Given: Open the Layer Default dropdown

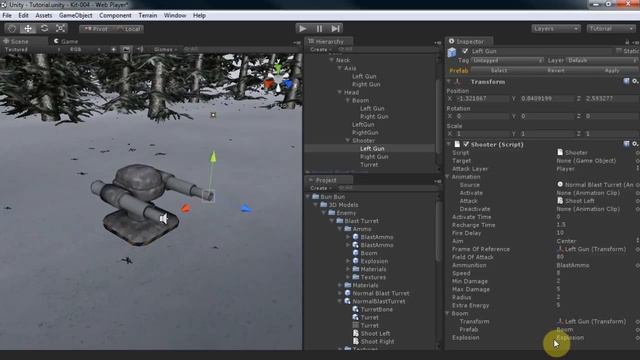Looking at the screenshot, I should pyautogui.click(x=602, y=60).
